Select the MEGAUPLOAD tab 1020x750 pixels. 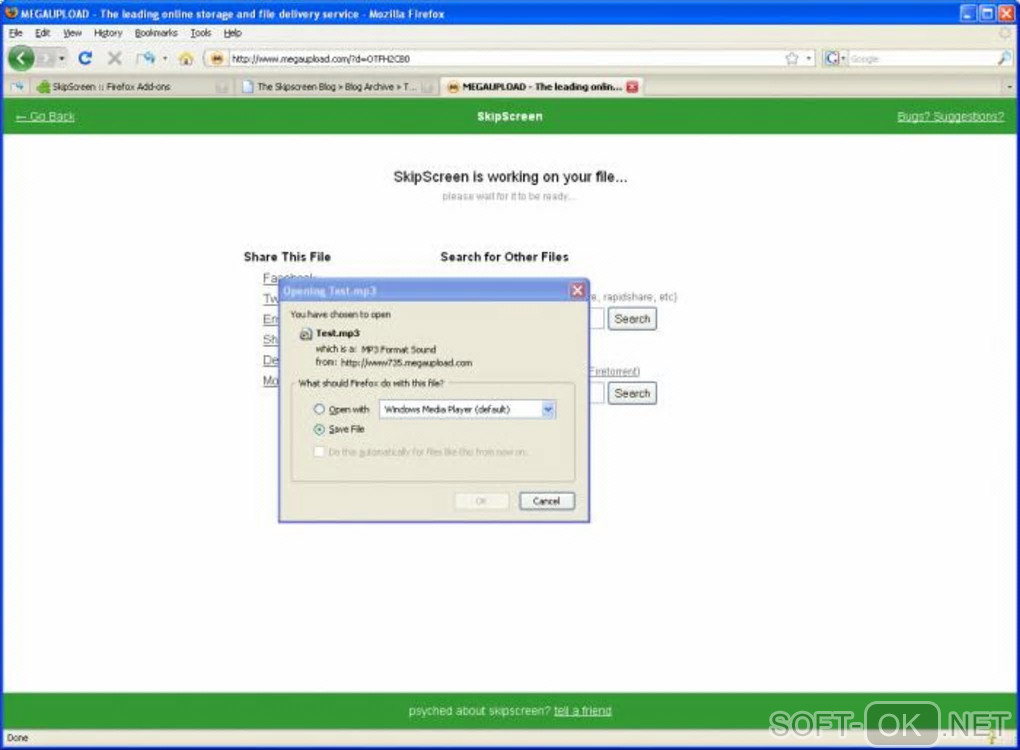541,87
